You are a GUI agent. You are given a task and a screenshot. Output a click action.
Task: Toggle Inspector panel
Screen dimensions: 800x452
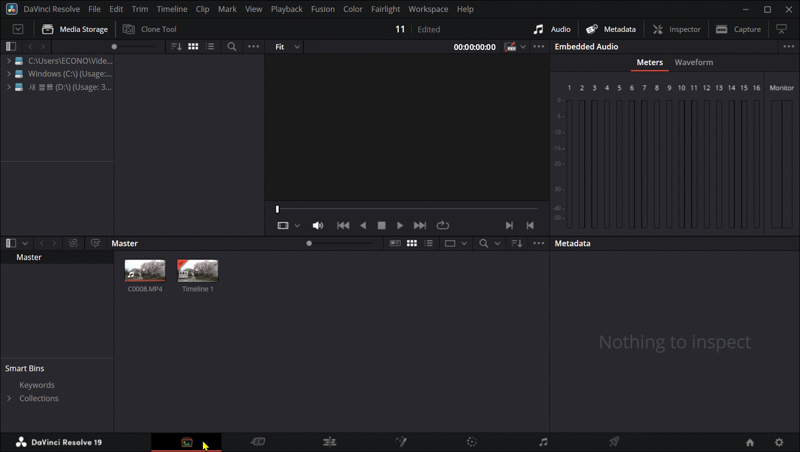[x=677, y=29]
